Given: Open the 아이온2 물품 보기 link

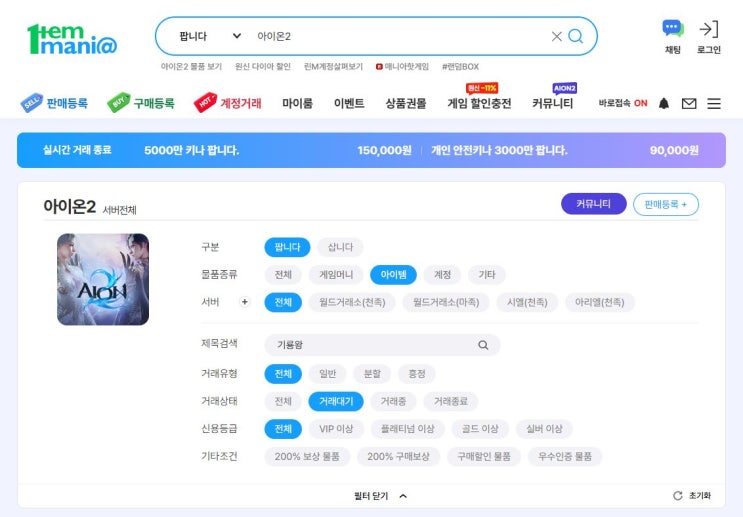Looking at the screenshot, I should (191, 67).
